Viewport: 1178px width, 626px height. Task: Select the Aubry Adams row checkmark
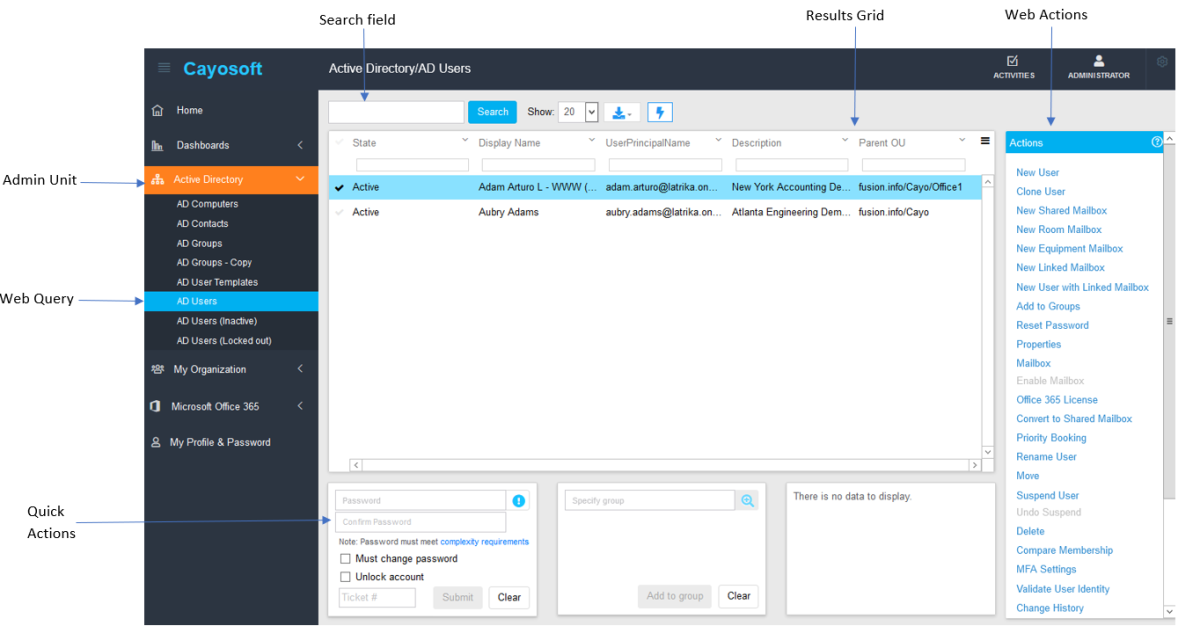click(340, 212)
